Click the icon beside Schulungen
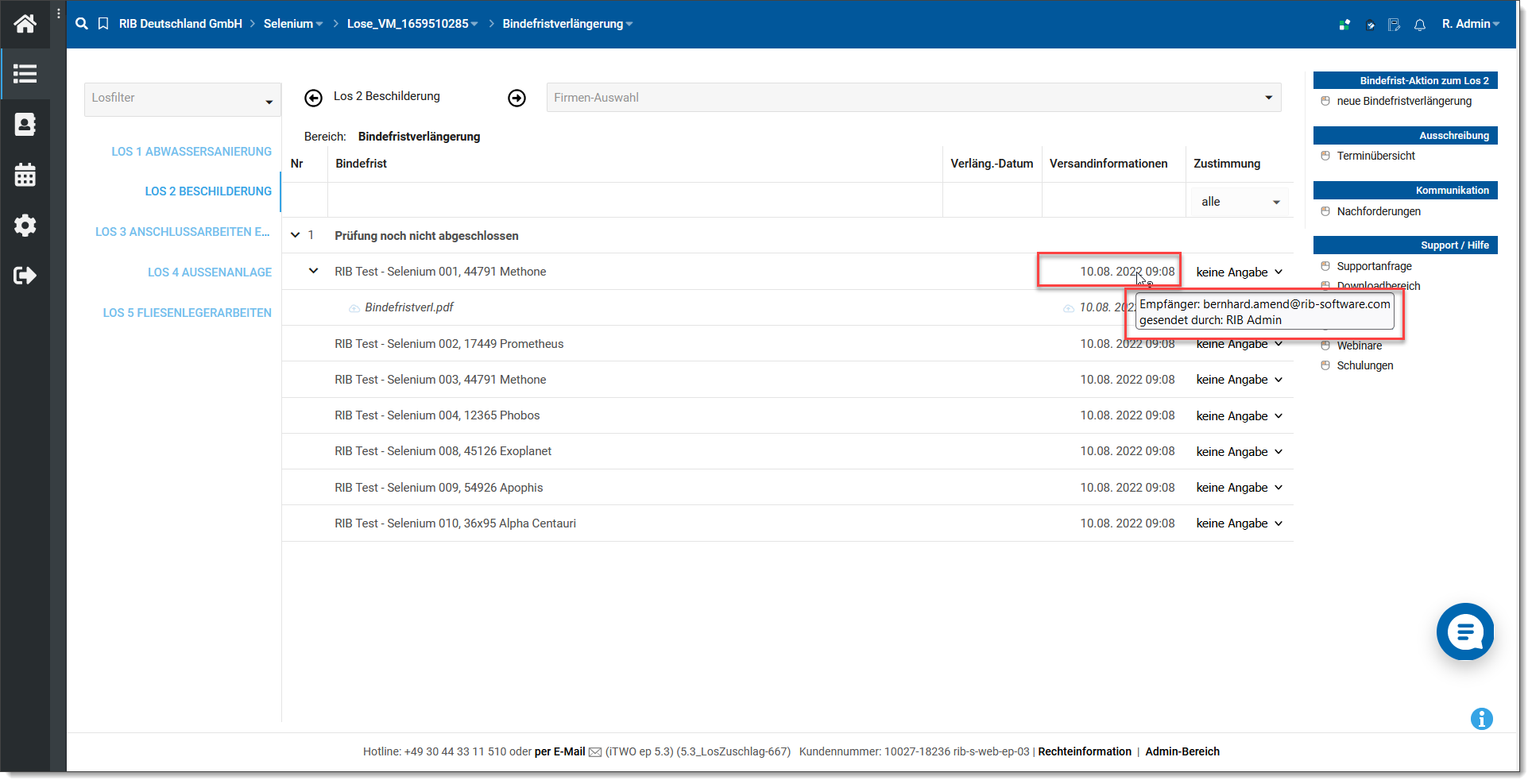The image size is (1532, 784). [1325, 365]
